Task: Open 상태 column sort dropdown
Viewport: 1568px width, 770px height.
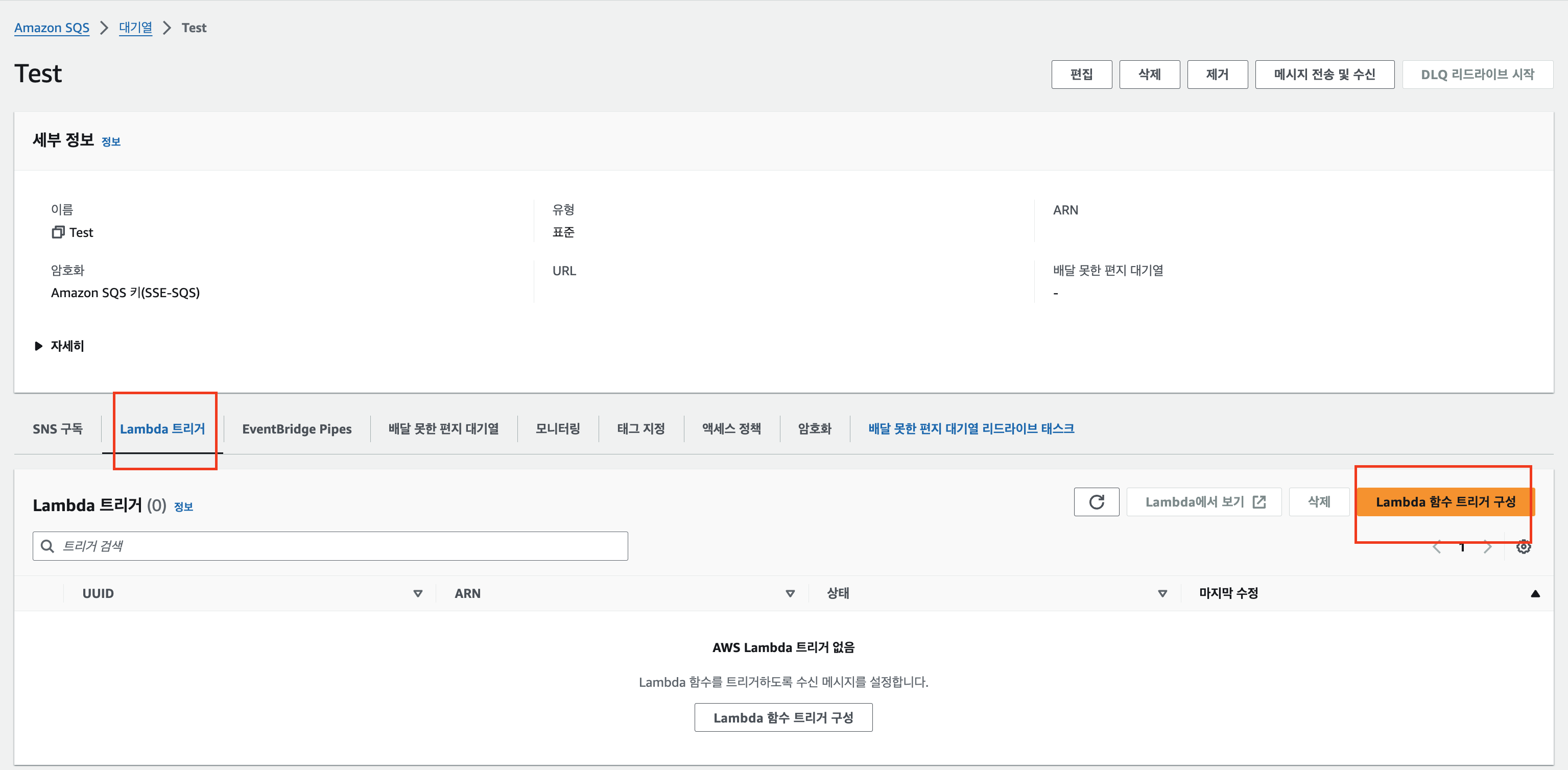Action: (x=1162, y=593)
